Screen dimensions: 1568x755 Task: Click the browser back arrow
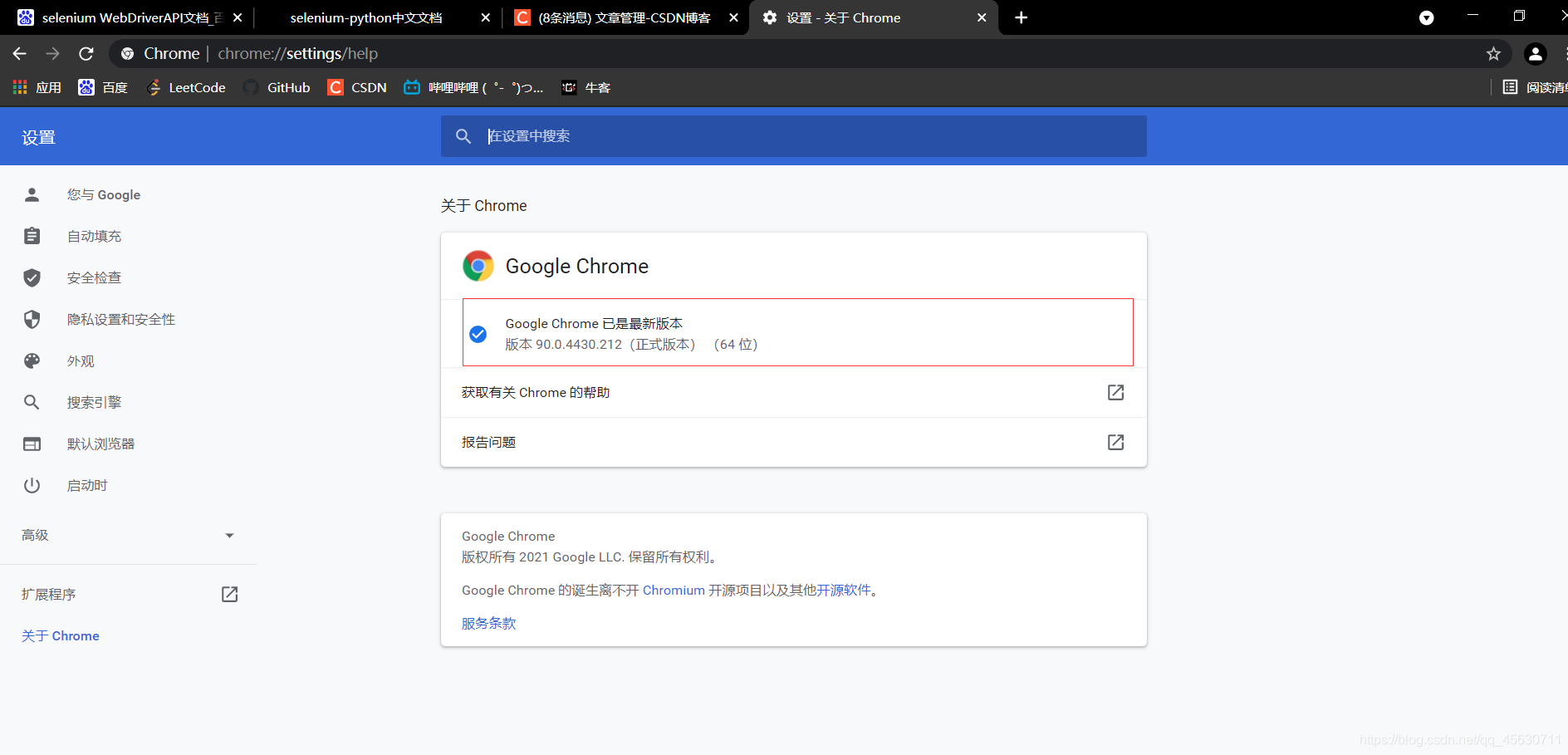click(x=20, y=54)
